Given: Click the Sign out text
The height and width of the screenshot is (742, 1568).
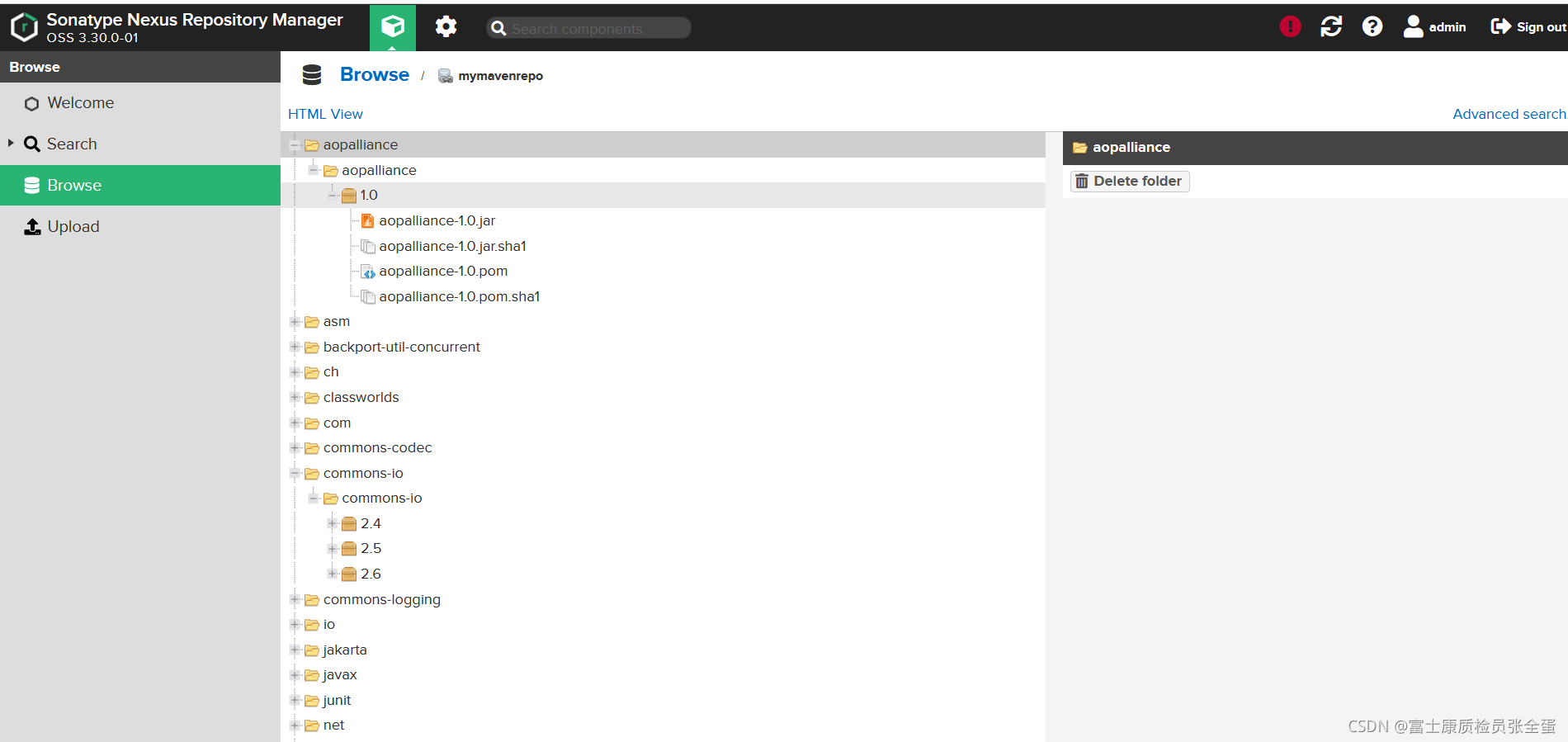Looking at the screenshot, I should click(x=1541, y=27).
